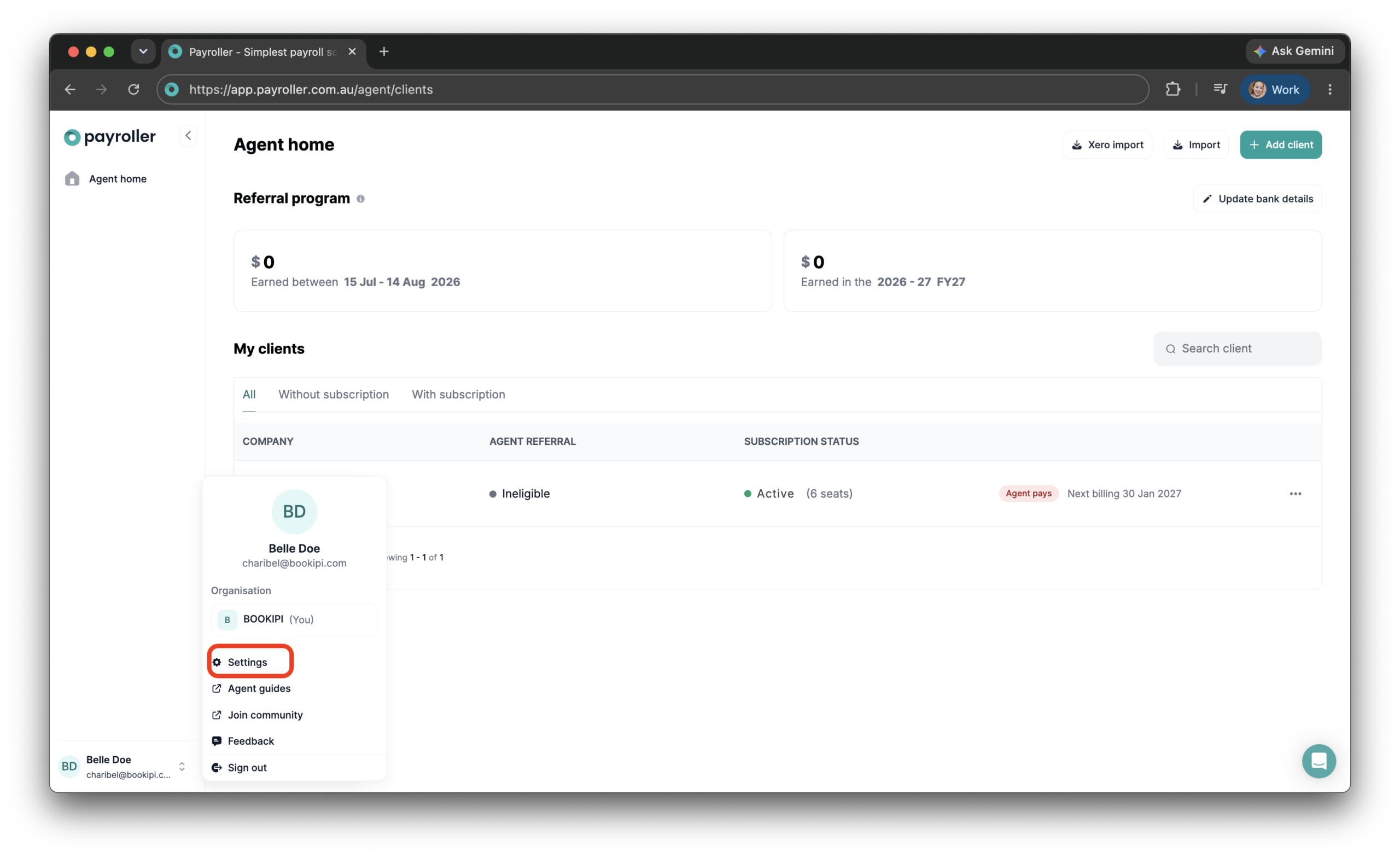Click Active subscription status
Viewport: 1400px width, 858px height.
(x=769, y=494)
